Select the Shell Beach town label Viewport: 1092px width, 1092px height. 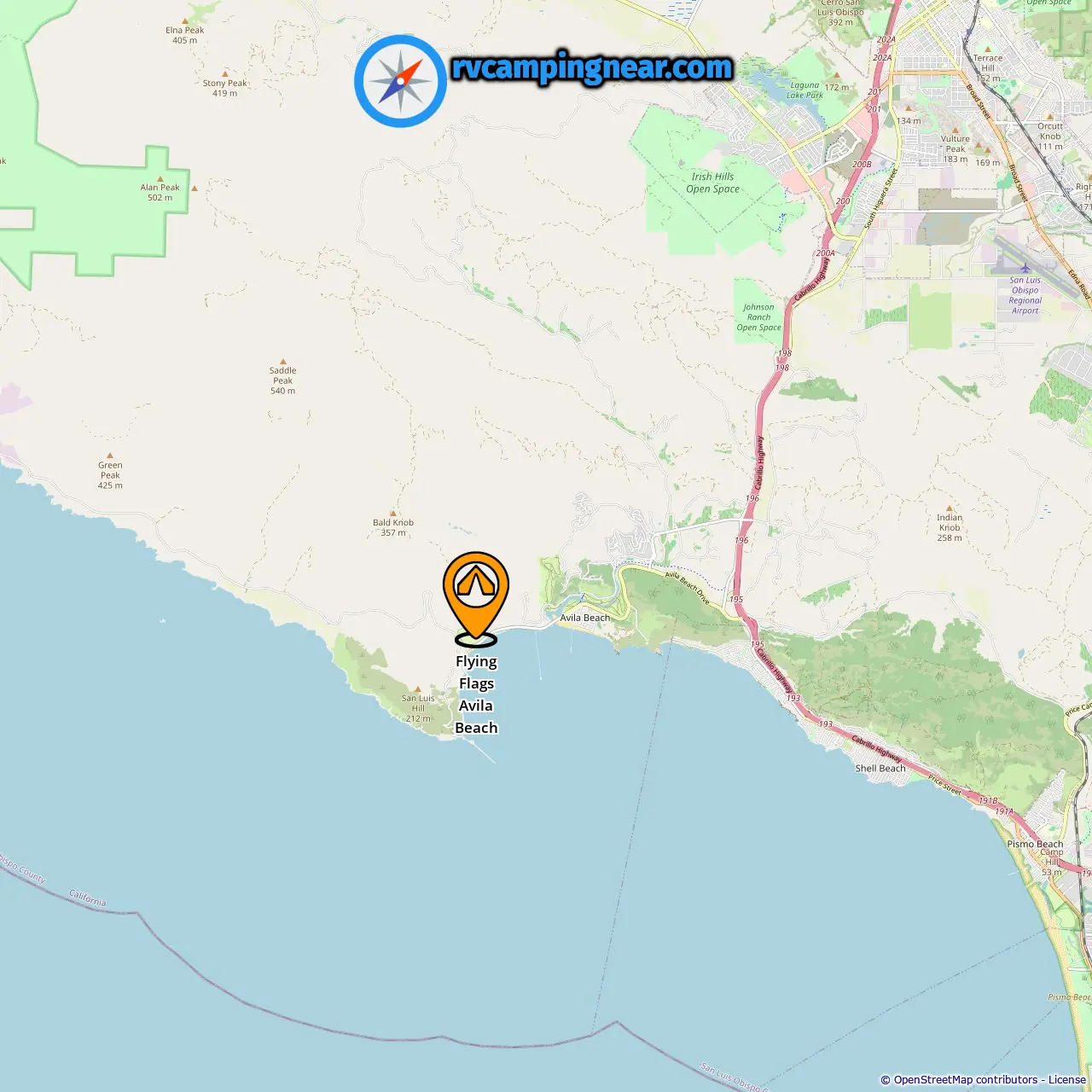coord(880,768)
